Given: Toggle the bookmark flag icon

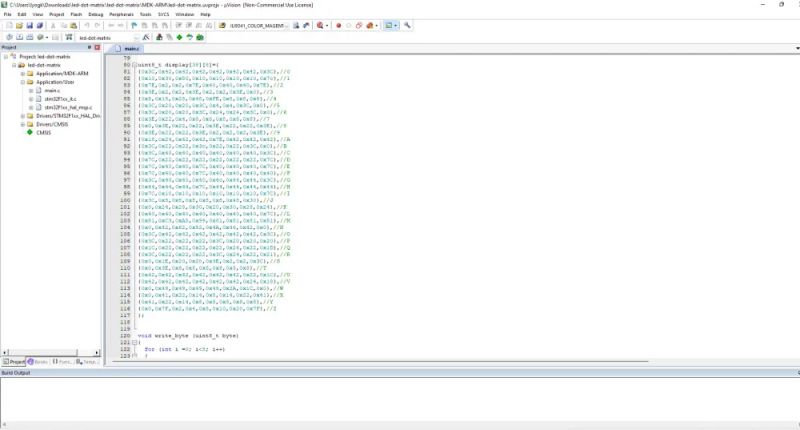Looking at the screenshot, I should coord(134,26).
